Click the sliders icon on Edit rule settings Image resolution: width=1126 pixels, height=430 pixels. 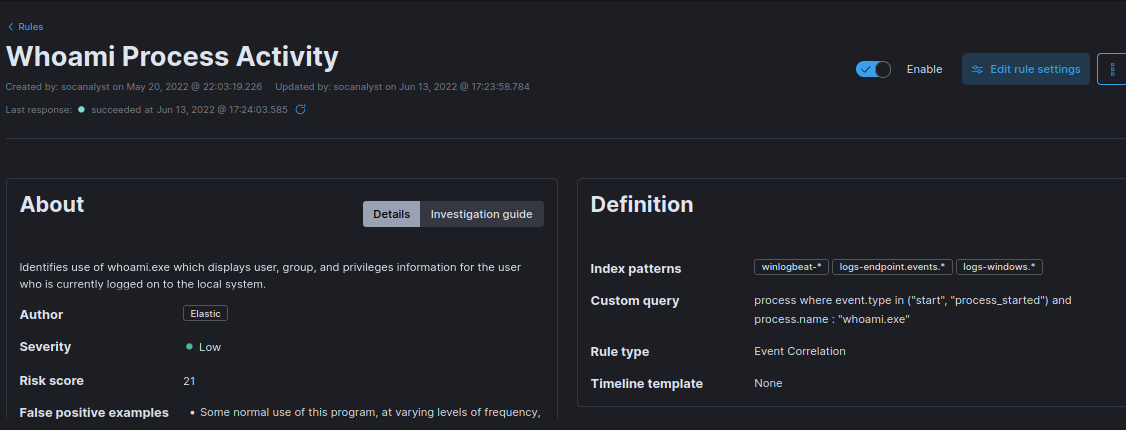tap(977, 70)
